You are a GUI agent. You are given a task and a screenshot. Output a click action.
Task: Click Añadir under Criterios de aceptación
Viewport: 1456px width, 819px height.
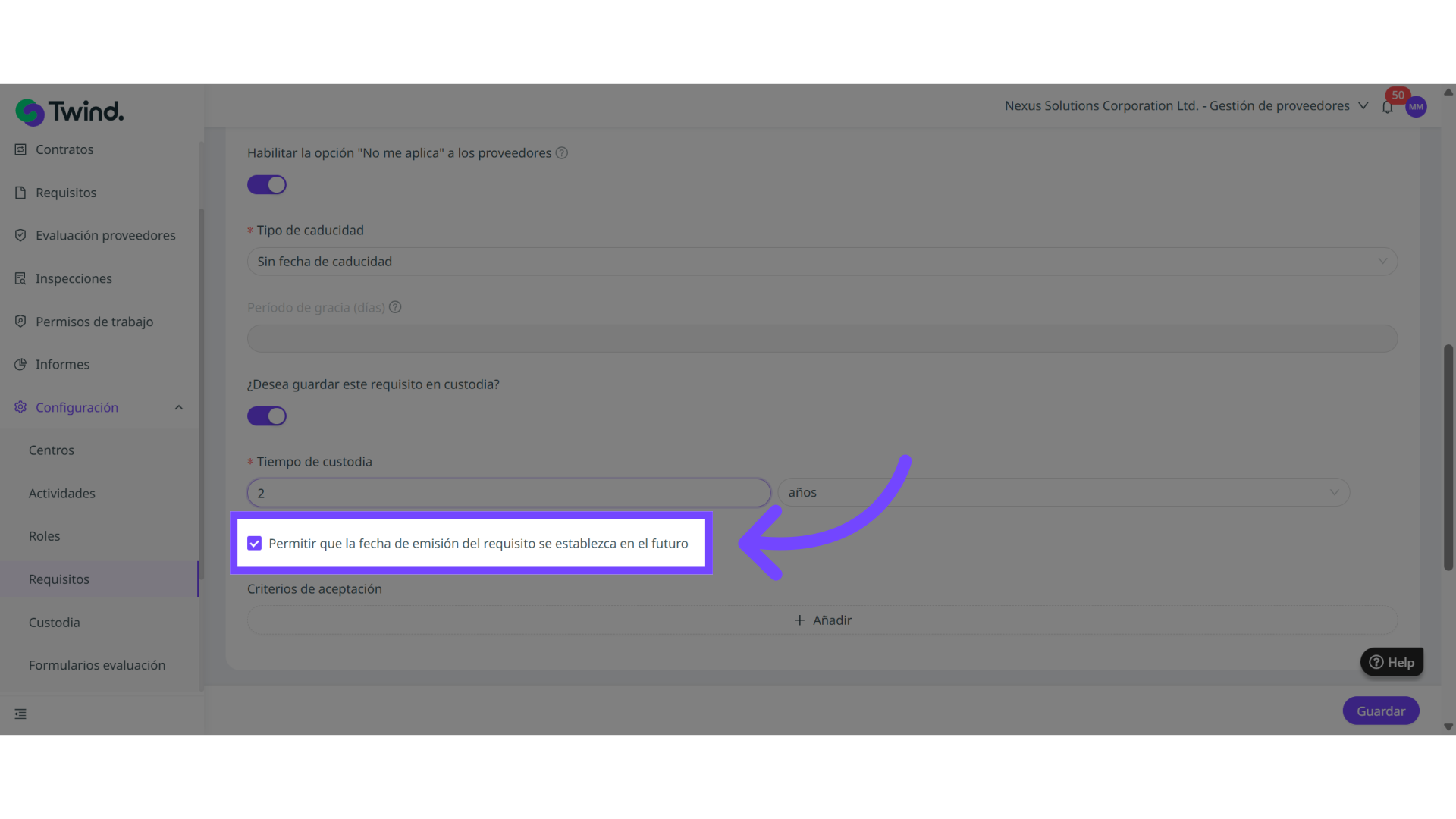click(822, 620)
